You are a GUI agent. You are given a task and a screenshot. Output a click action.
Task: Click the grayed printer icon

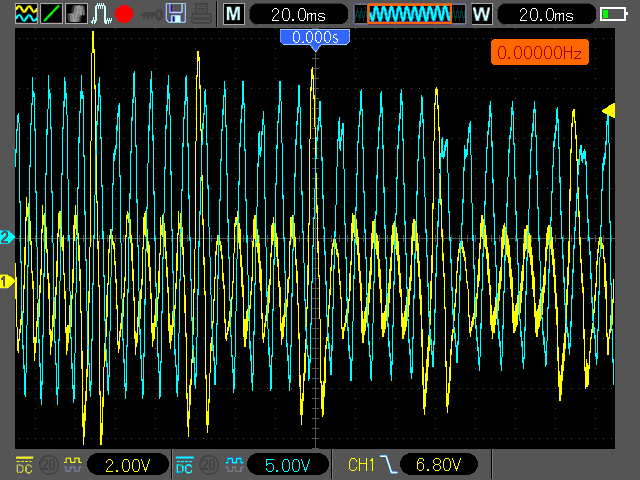(x=201, y=13)
